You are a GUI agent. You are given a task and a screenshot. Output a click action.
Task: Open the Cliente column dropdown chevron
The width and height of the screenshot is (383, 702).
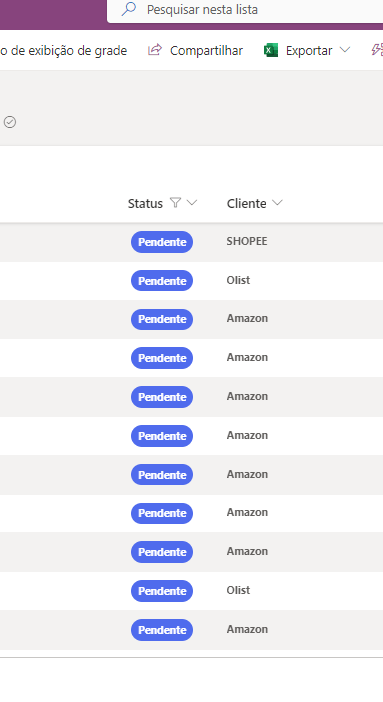(x=277, y=203)
